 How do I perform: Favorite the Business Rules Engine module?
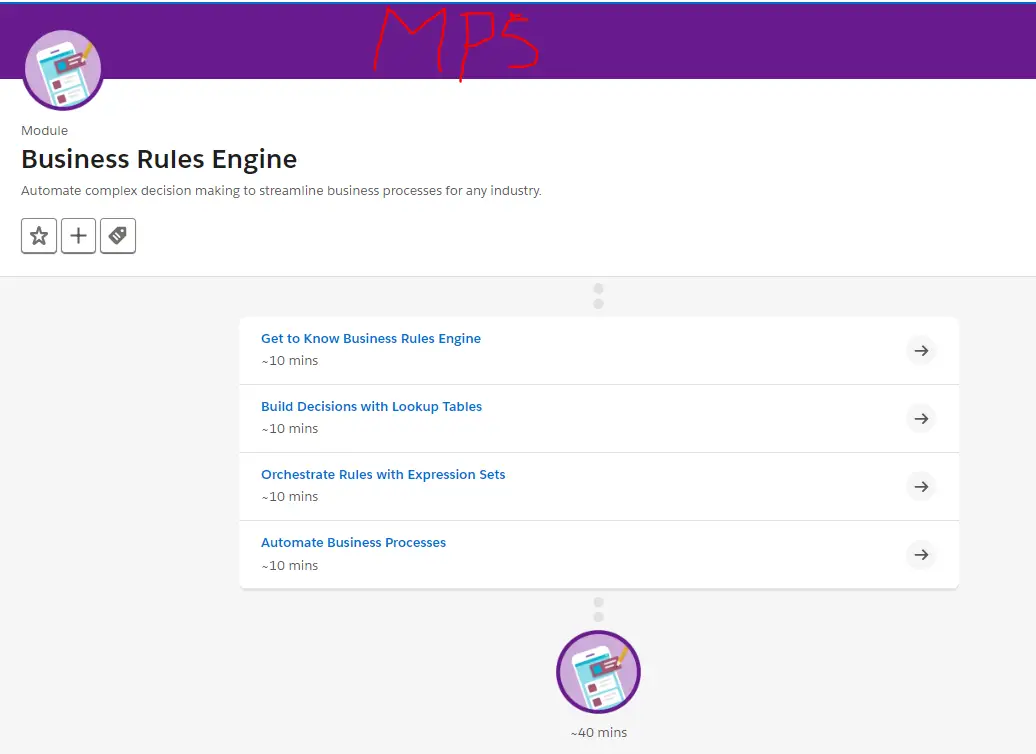click(38, 236)
